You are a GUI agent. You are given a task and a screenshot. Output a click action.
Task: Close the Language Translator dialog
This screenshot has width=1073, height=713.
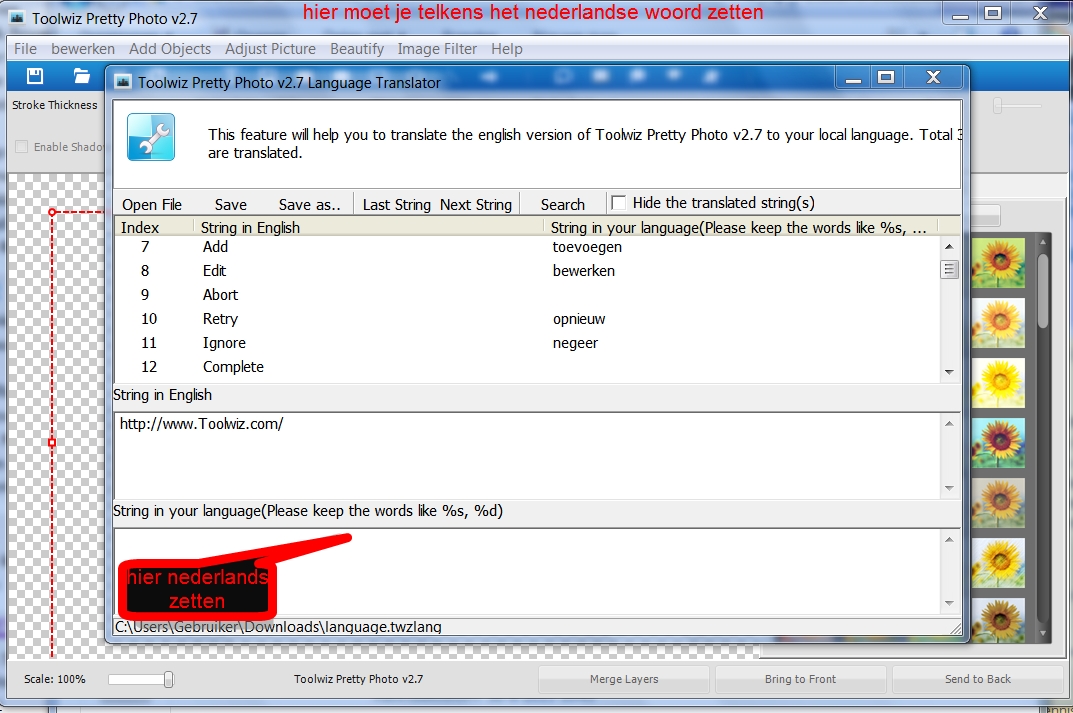coord(933,77)
